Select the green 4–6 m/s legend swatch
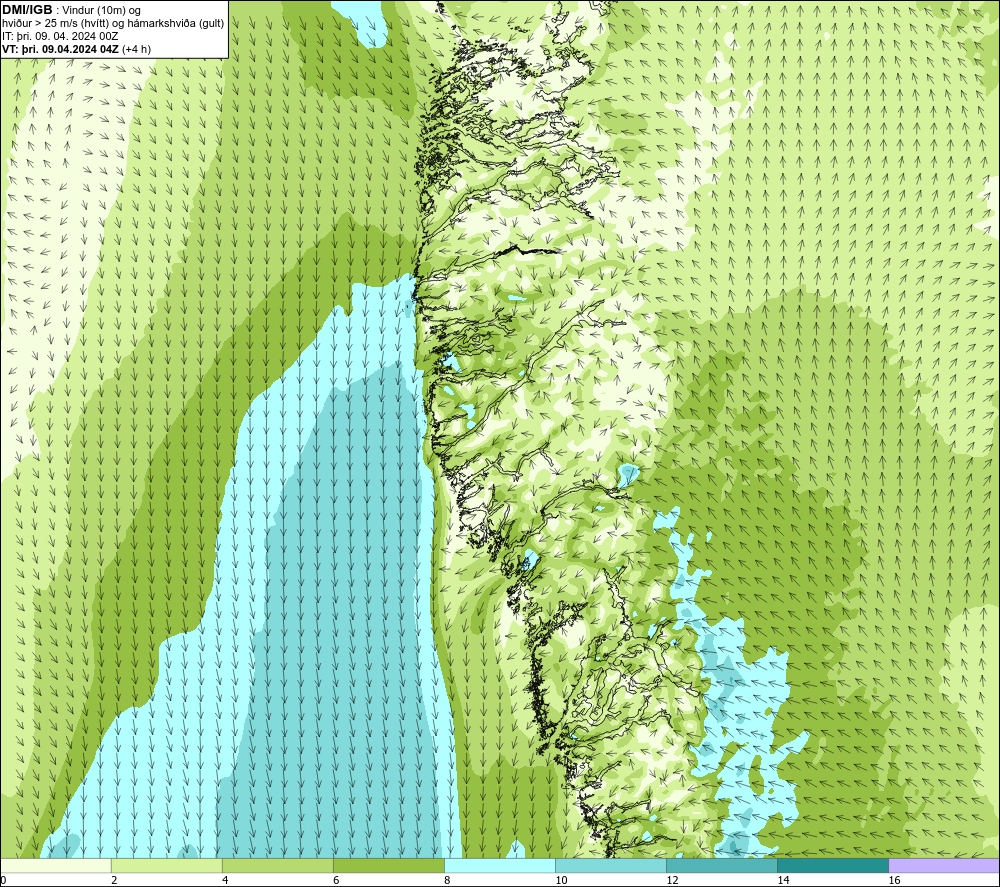 pos(277,865)
